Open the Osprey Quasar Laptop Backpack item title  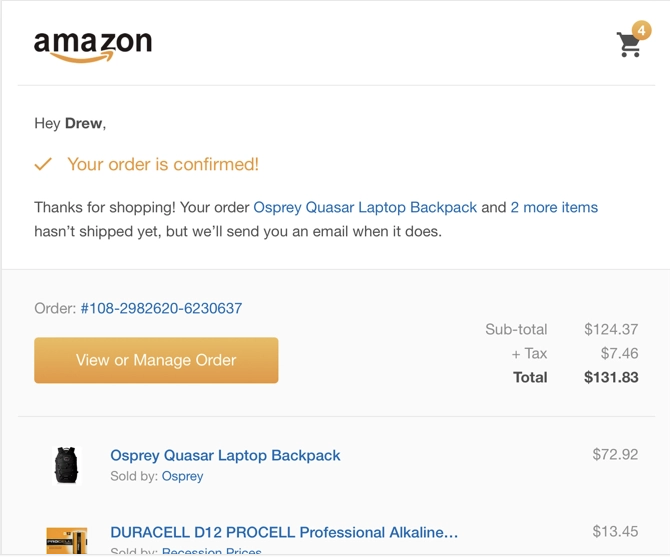pos(225,455)
